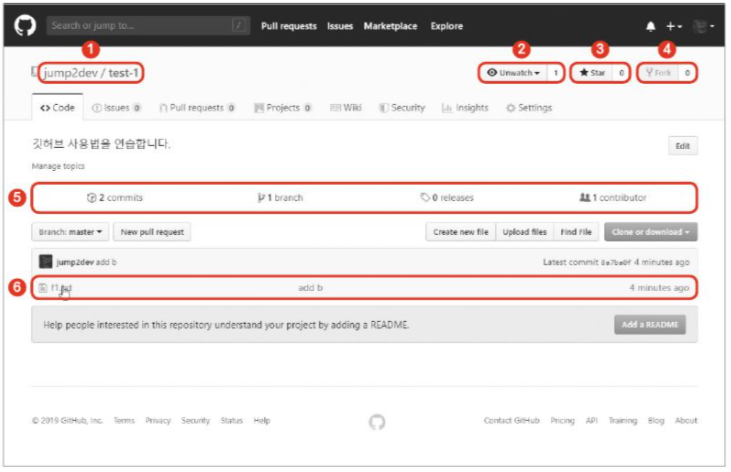Click the watchers count 1

(x=555, y=73)
